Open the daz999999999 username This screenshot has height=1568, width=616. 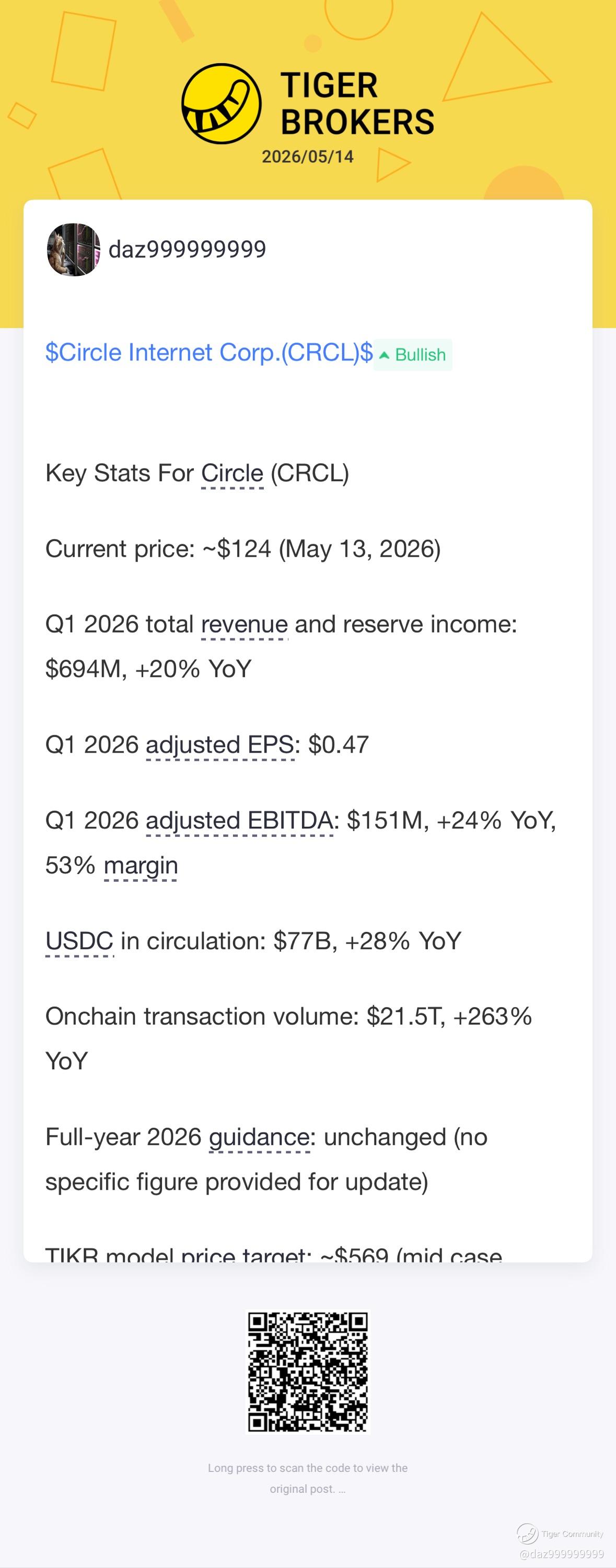pos(188,250)
